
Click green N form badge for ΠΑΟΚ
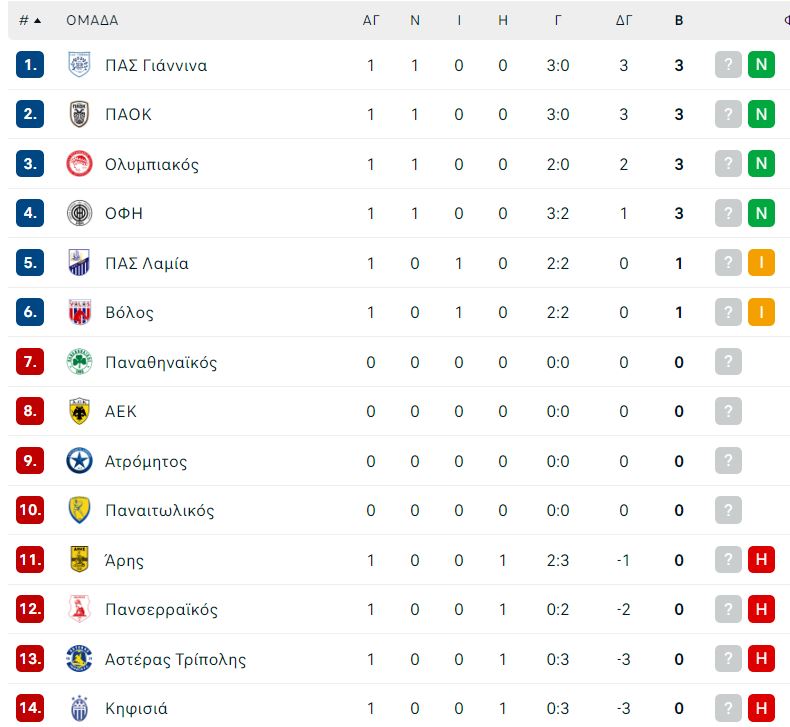pos(761,114)
